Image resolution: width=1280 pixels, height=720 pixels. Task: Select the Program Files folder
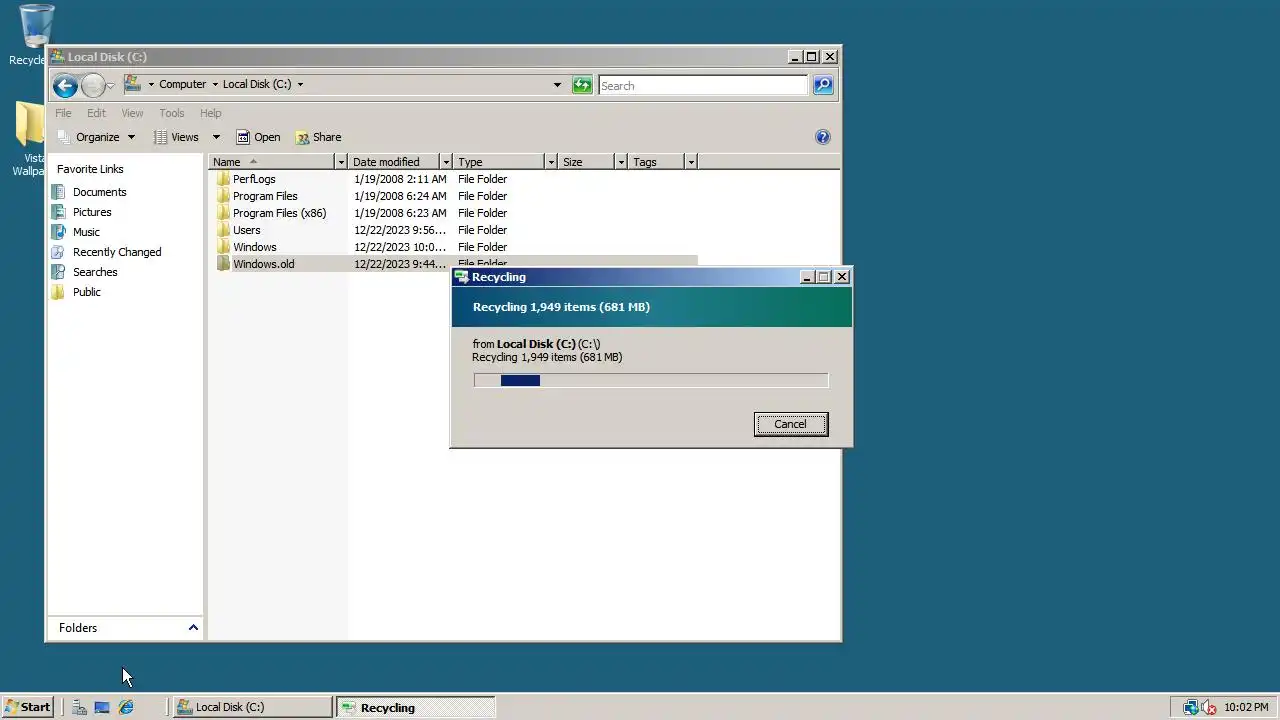pyautogui.click(x=265, y=196)
